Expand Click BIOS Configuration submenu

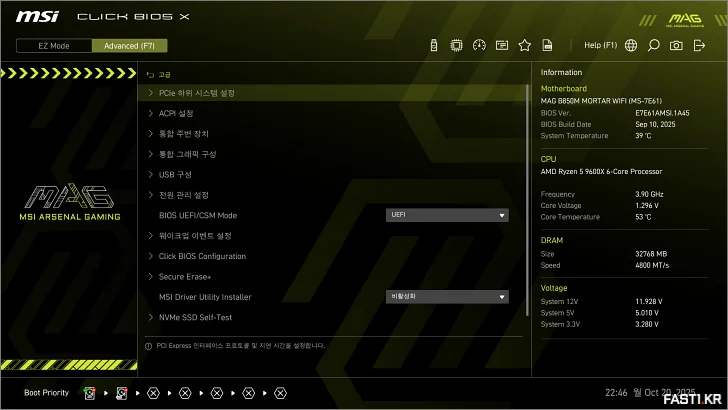click(332, 256)
